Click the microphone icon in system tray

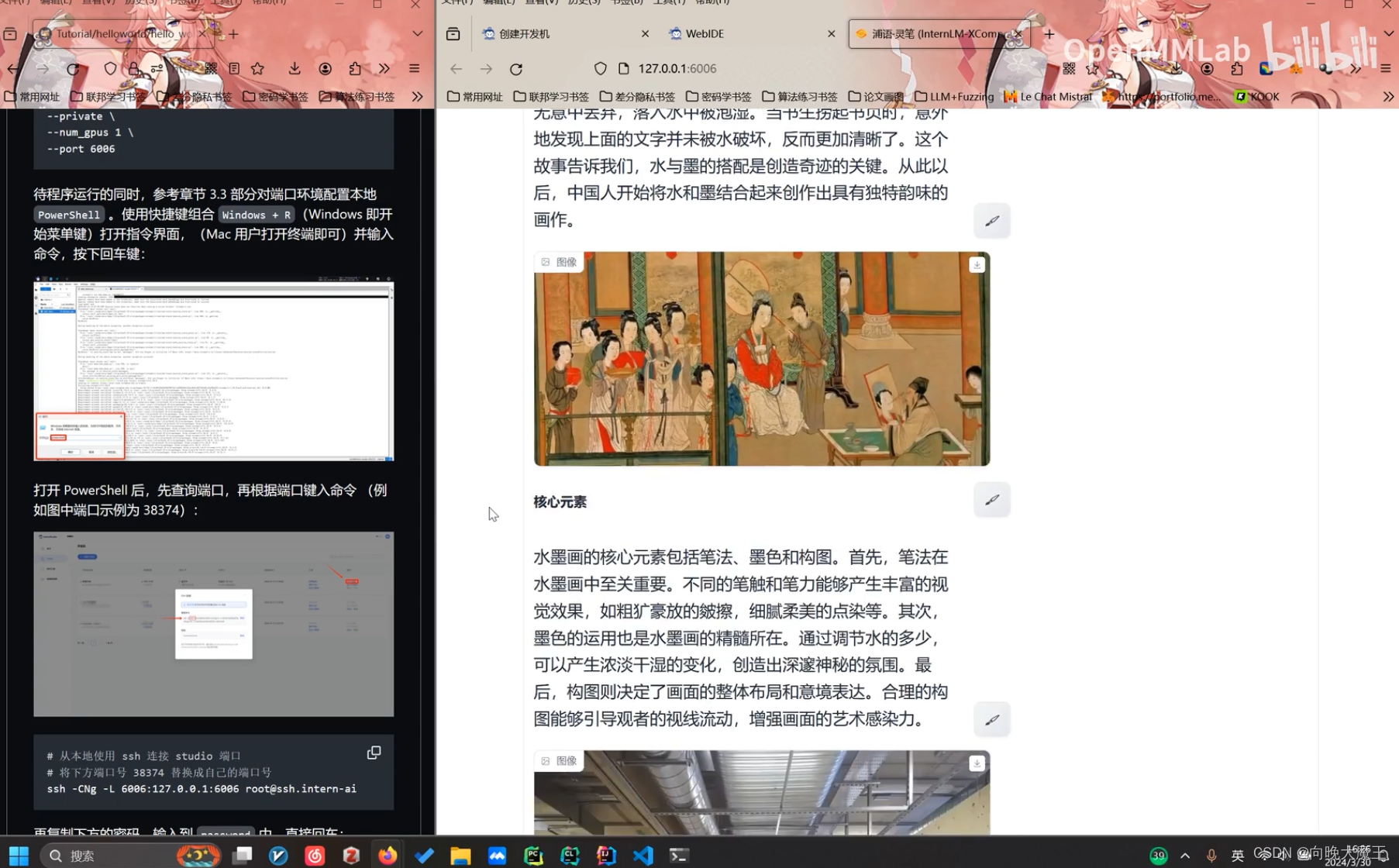click(x=1211, y=856)
